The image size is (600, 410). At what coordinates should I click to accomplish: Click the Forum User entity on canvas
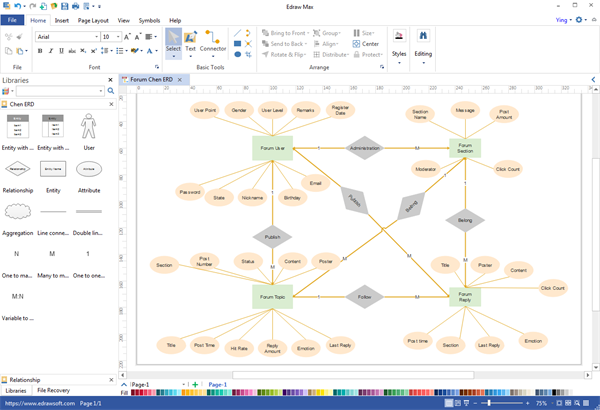272,147
